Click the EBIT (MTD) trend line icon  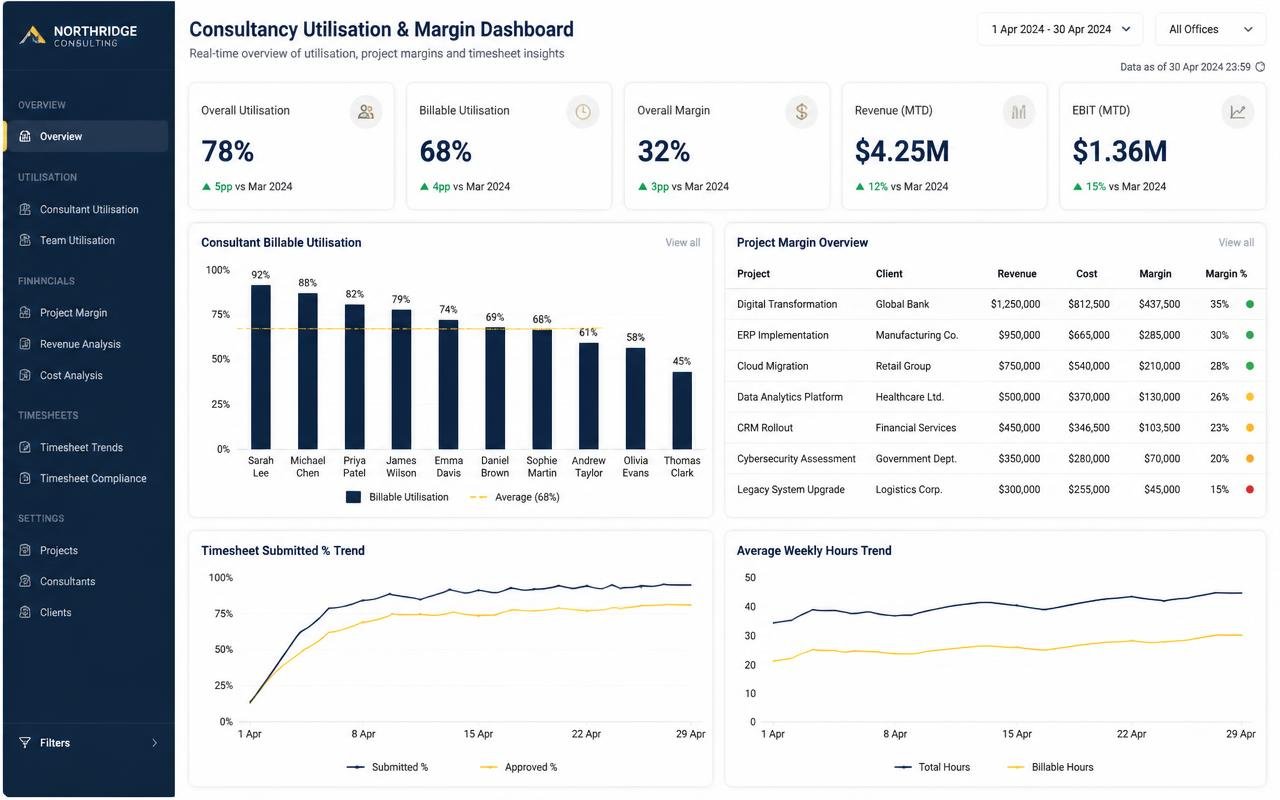tap(1238, 112)
